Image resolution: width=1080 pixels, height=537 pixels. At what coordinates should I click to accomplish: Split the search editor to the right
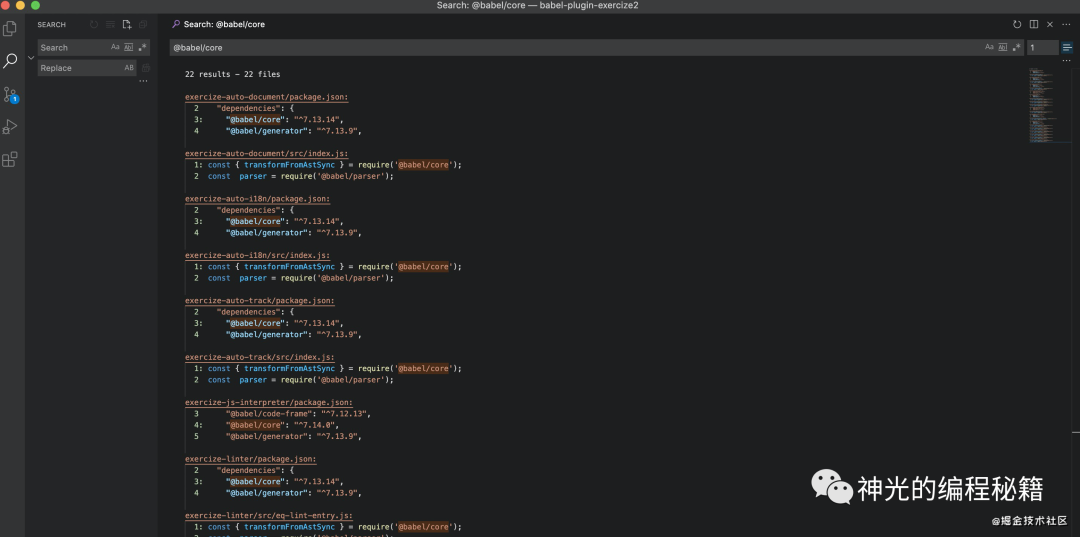[x=1034, y=24]
